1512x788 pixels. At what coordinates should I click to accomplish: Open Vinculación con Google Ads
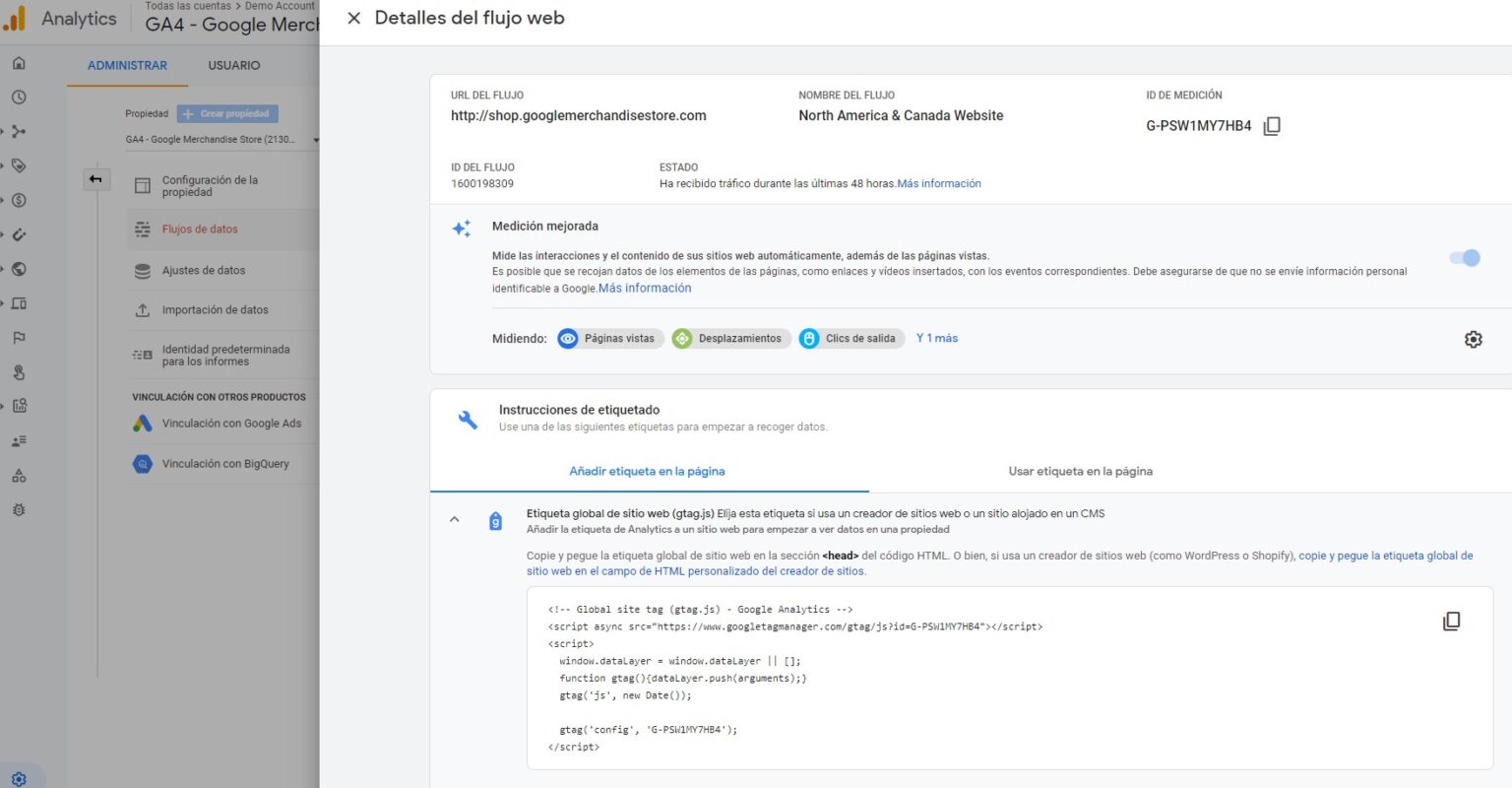(223, 423)
